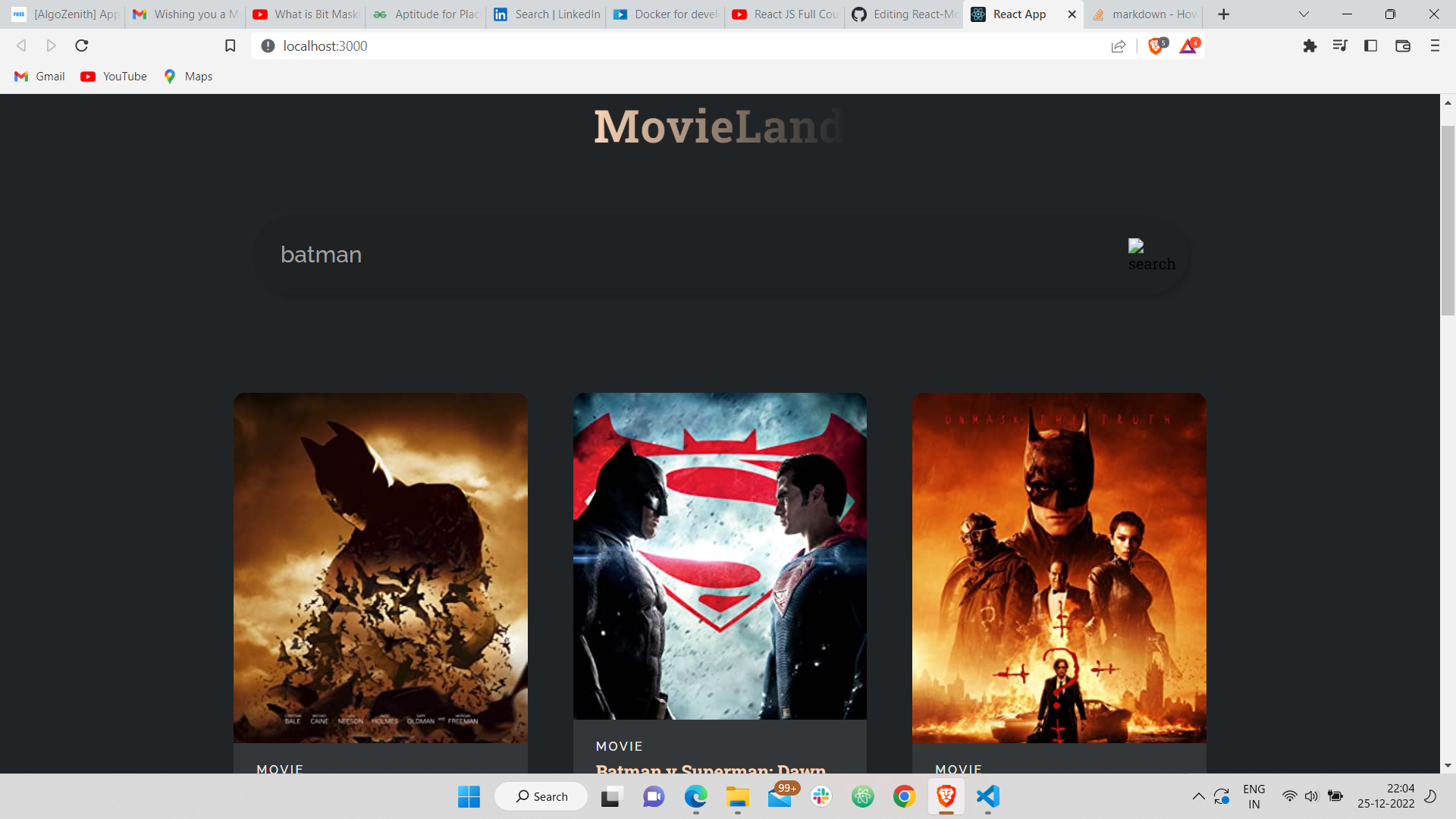The height and width of the screenshot is (819, 1456).
Task: Open YouTube from the bookmarks bar
Action: 113,76
